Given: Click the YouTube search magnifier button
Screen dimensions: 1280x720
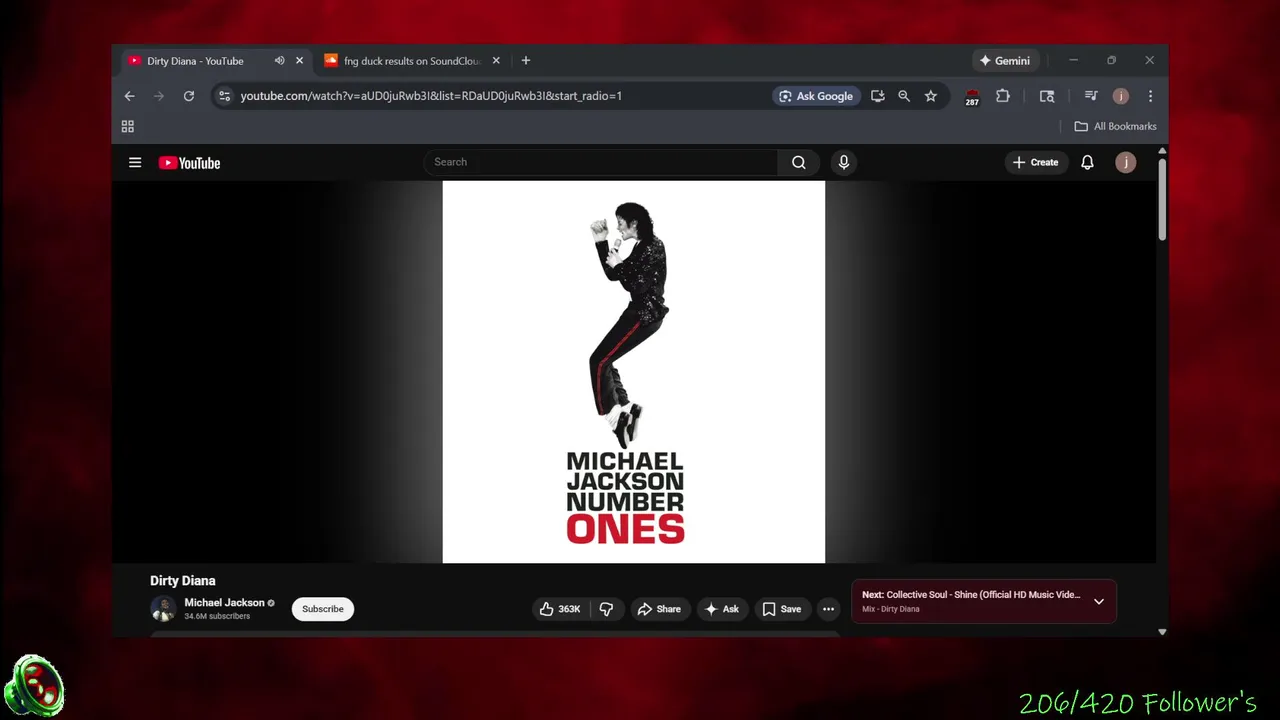Looking at the screenshot, I should [x=798, y=162].
